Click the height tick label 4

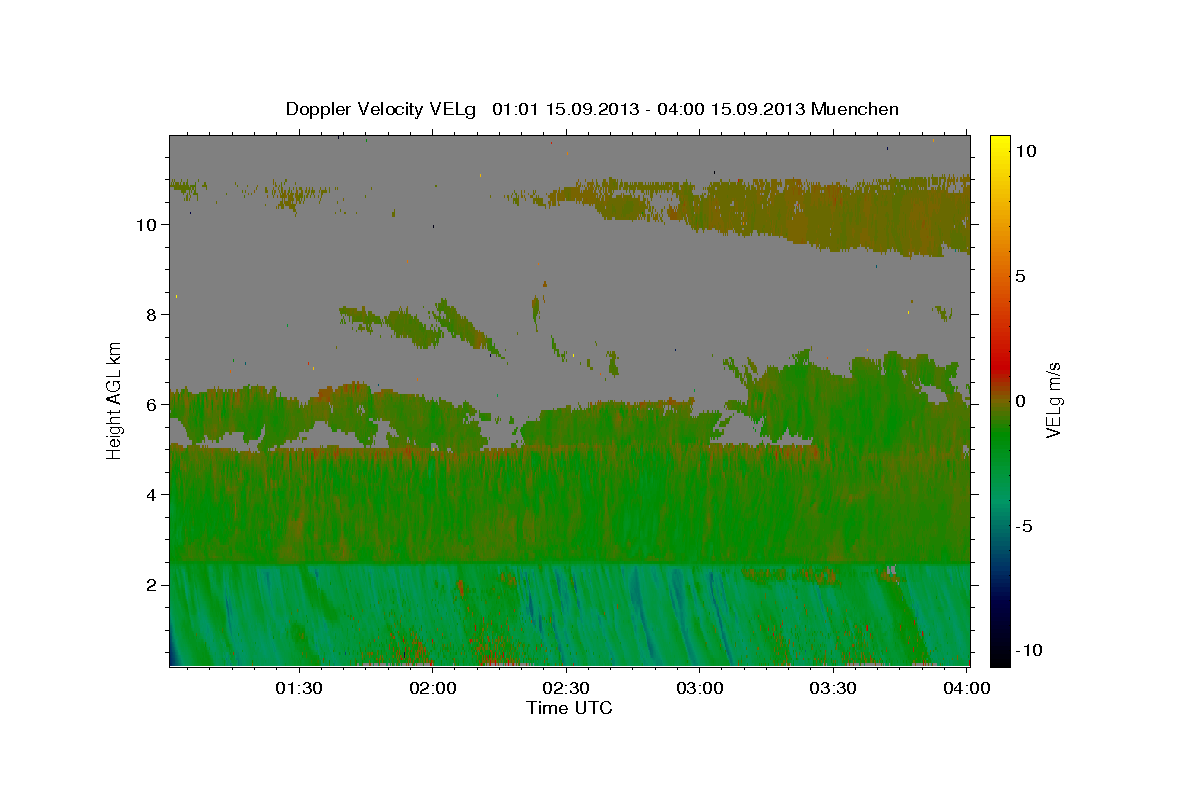coord(153,494)
